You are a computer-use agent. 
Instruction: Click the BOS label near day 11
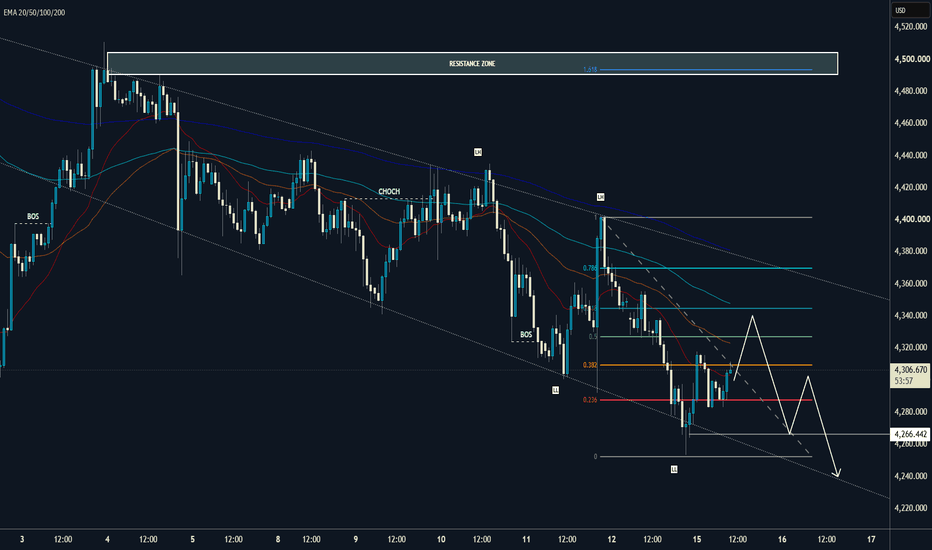[526, 335]
